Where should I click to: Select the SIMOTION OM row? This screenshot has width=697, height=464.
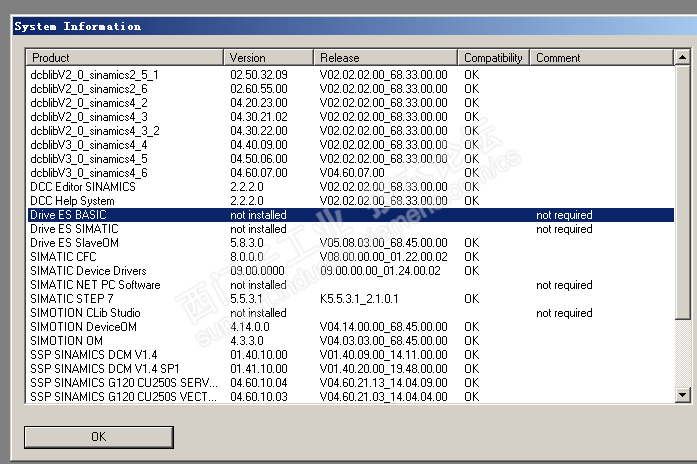click(350, 341)
